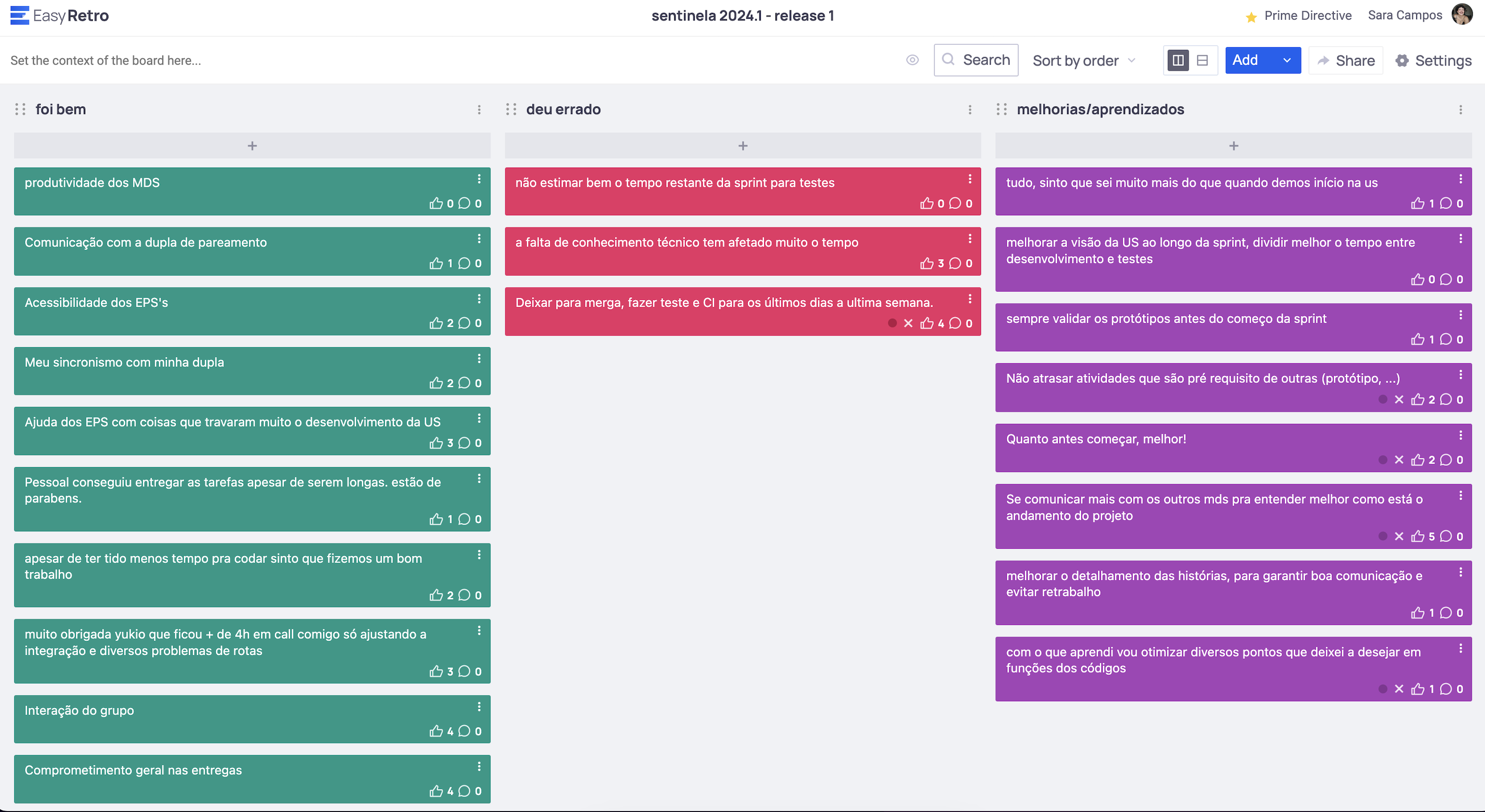This screenshot has height=812, width=1485.
Task: Click color dot on 'Quanto antes começar, melhor!' card
Action: click(1382, 460)
